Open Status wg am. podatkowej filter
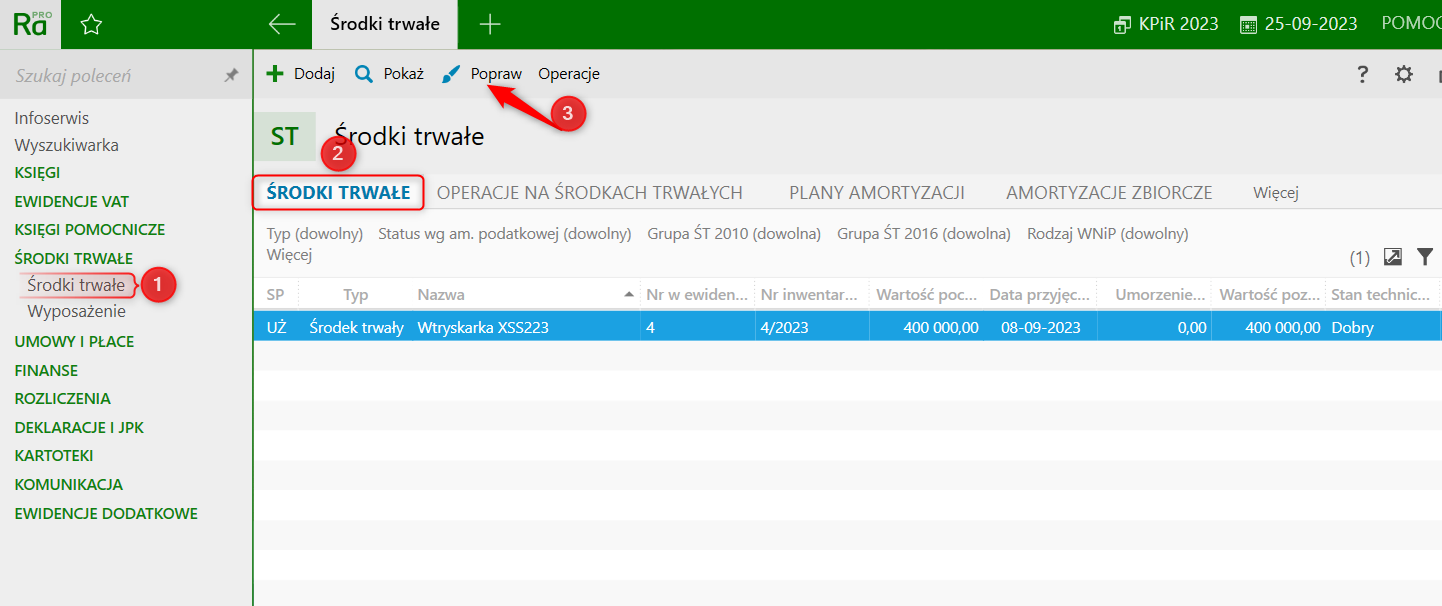The image size is (1442, 606). (x=505, y=234)
